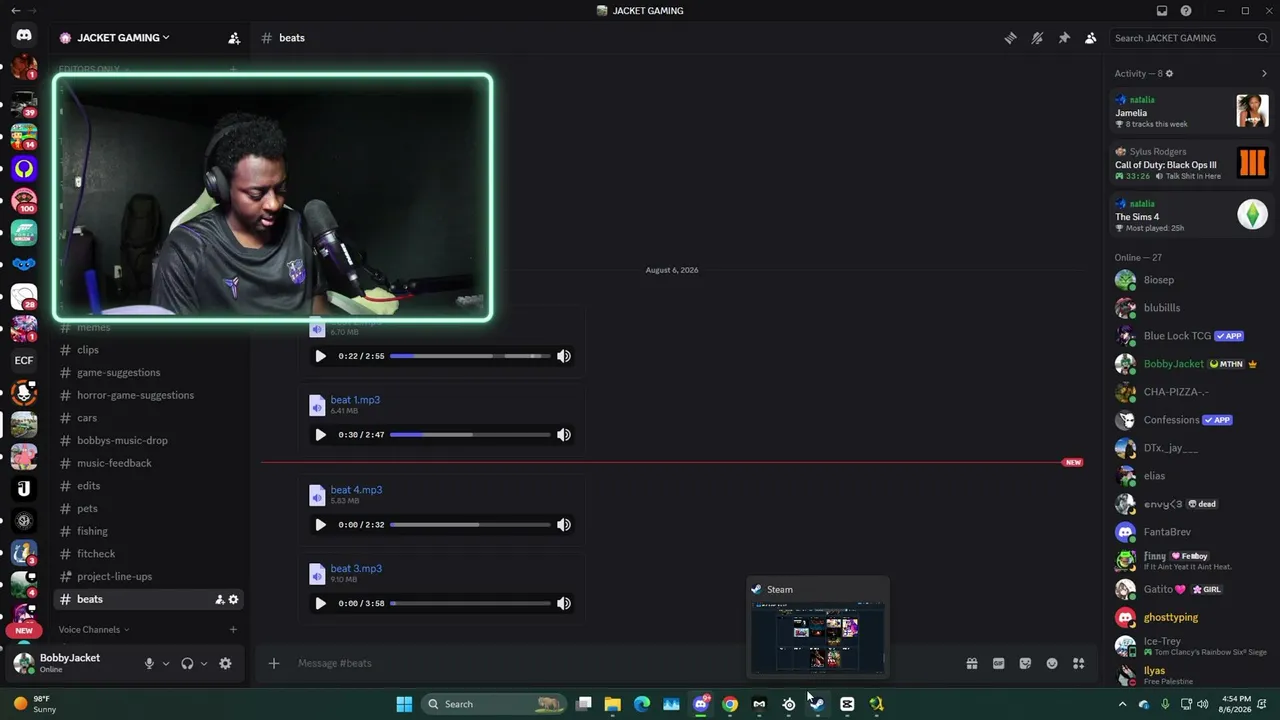Open Discord direct messages home icon

(x=24, y=36)
